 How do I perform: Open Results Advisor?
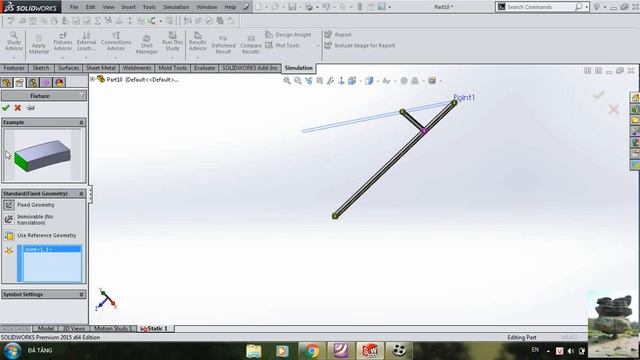[198, 42]
